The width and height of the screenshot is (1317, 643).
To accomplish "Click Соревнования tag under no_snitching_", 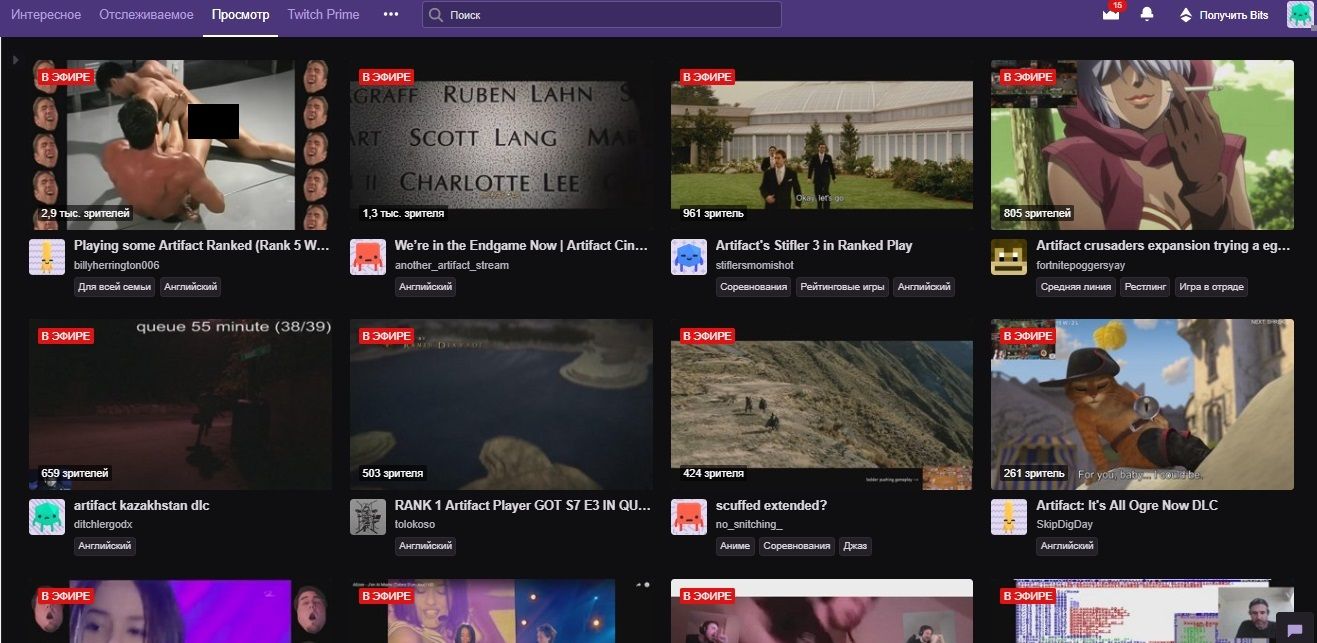I will (x=797, y=547).
